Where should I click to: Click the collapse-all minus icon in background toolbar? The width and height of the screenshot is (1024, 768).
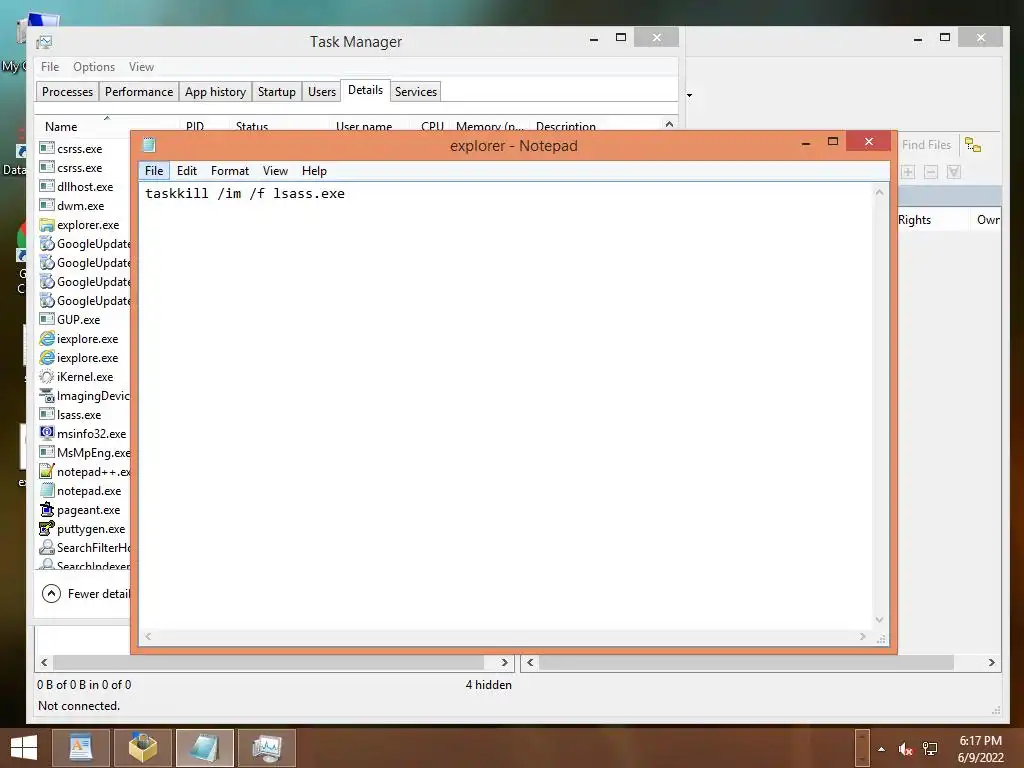pos(931,172)
